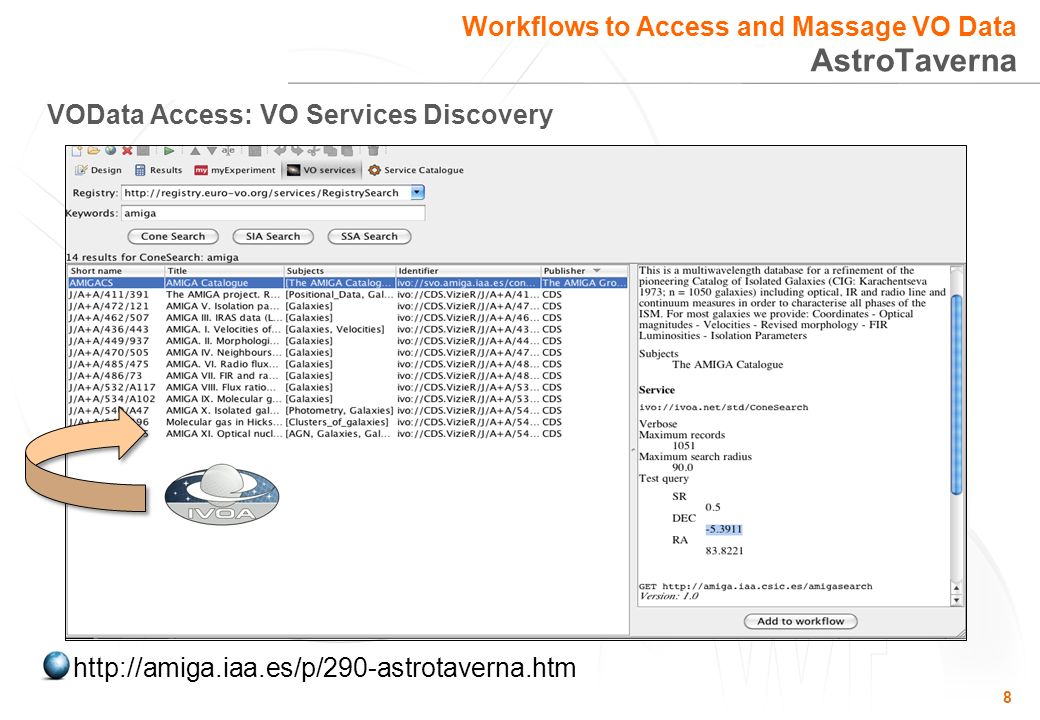Click the paste icon in the toolbar
The image size is (1040, 720).
(x=346, y=150)
